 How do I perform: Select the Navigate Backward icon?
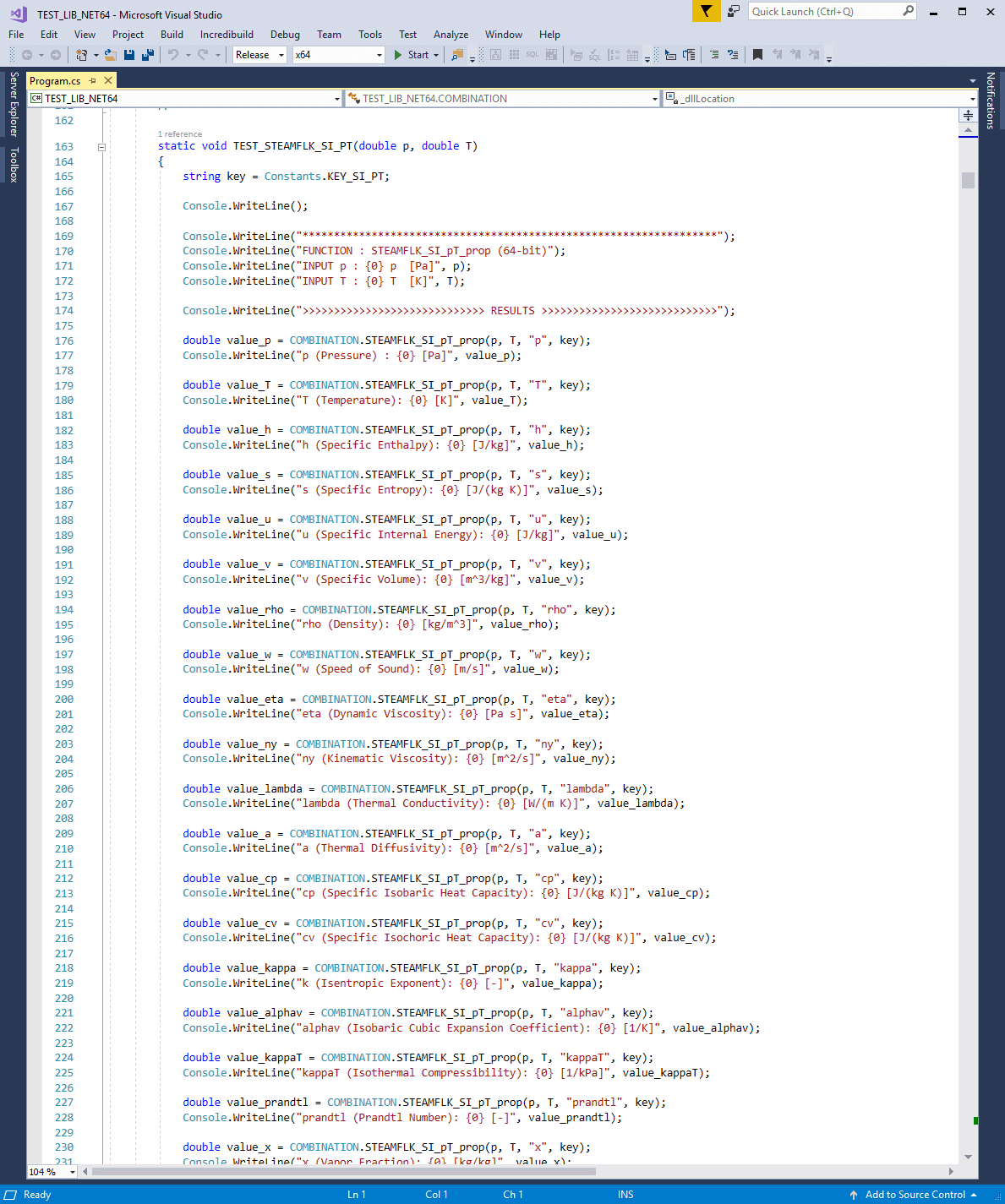[x=28, y=55]
